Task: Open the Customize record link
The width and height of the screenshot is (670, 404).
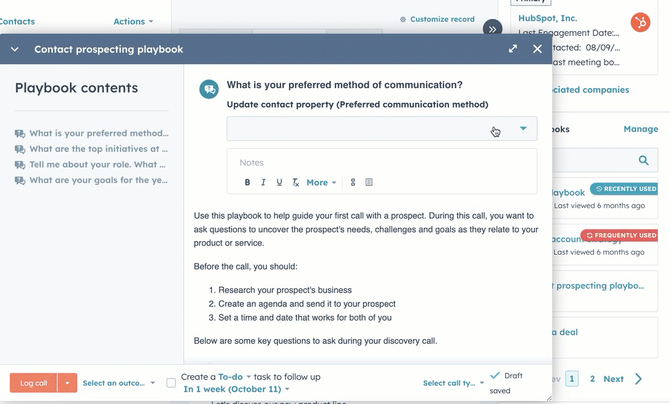Action: 435,19
